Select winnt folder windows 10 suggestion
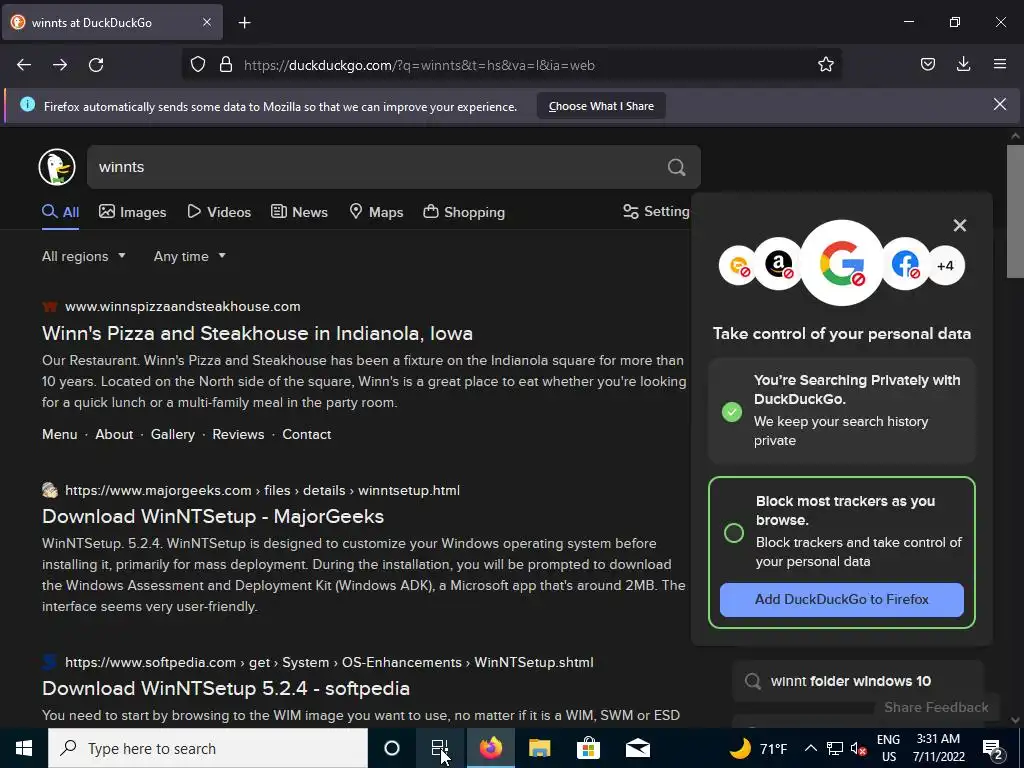Viewport: 1024px width, 768px height. click(857, 680)
